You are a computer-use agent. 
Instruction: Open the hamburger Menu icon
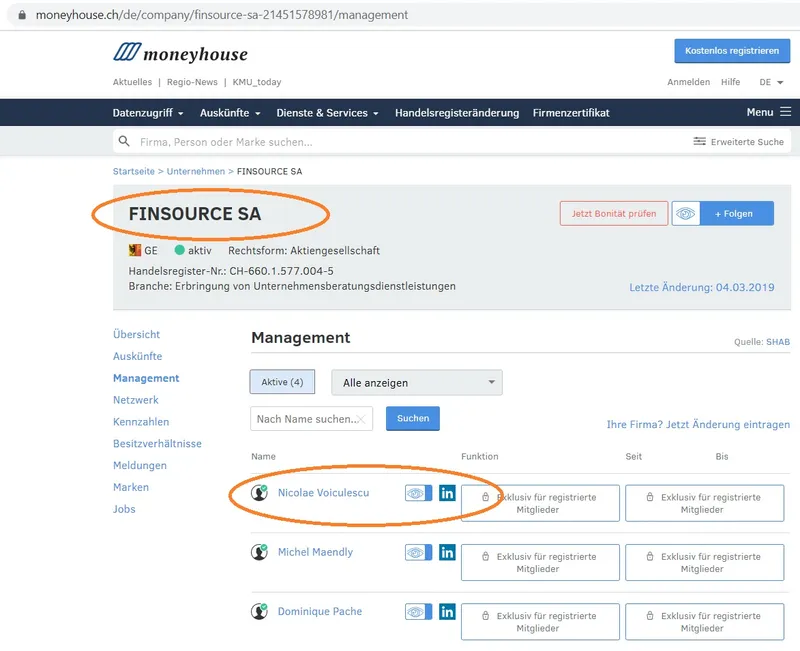(785, 113)
